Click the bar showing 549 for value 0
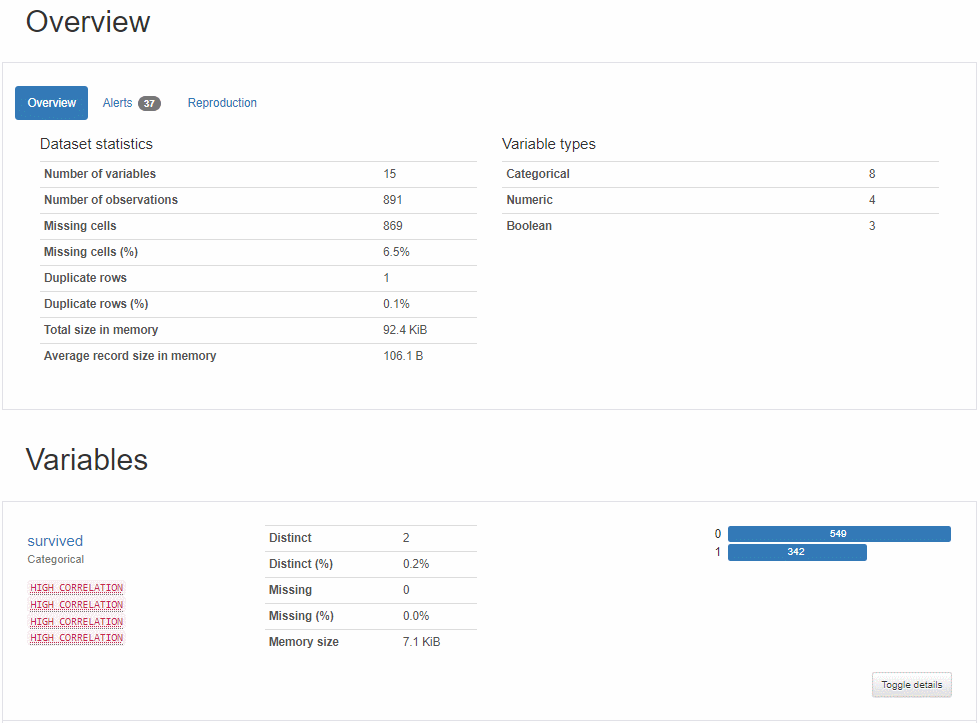Screen dimensions: 980x723 [839, 534]
